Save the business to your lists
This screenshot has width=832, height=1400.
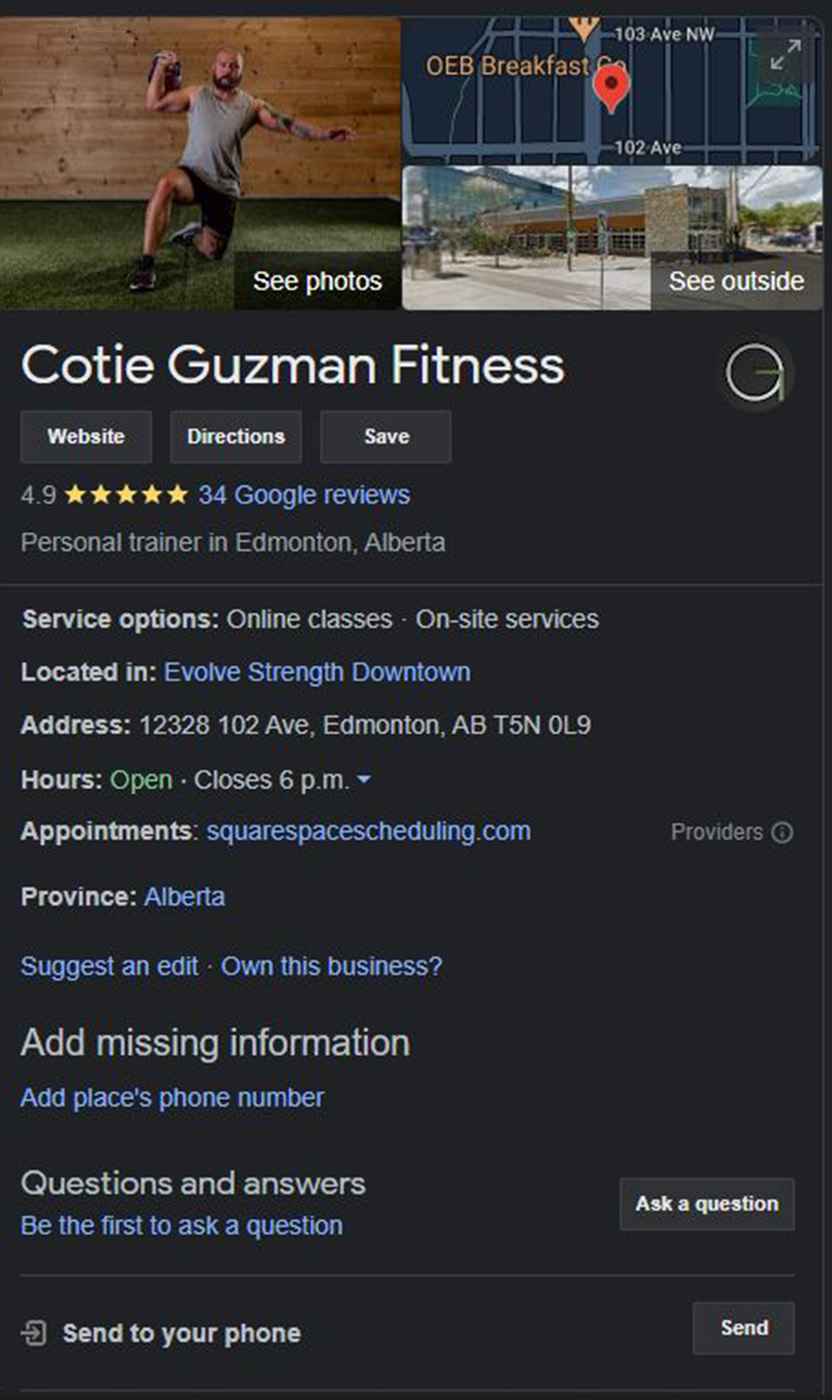(384, 436)
